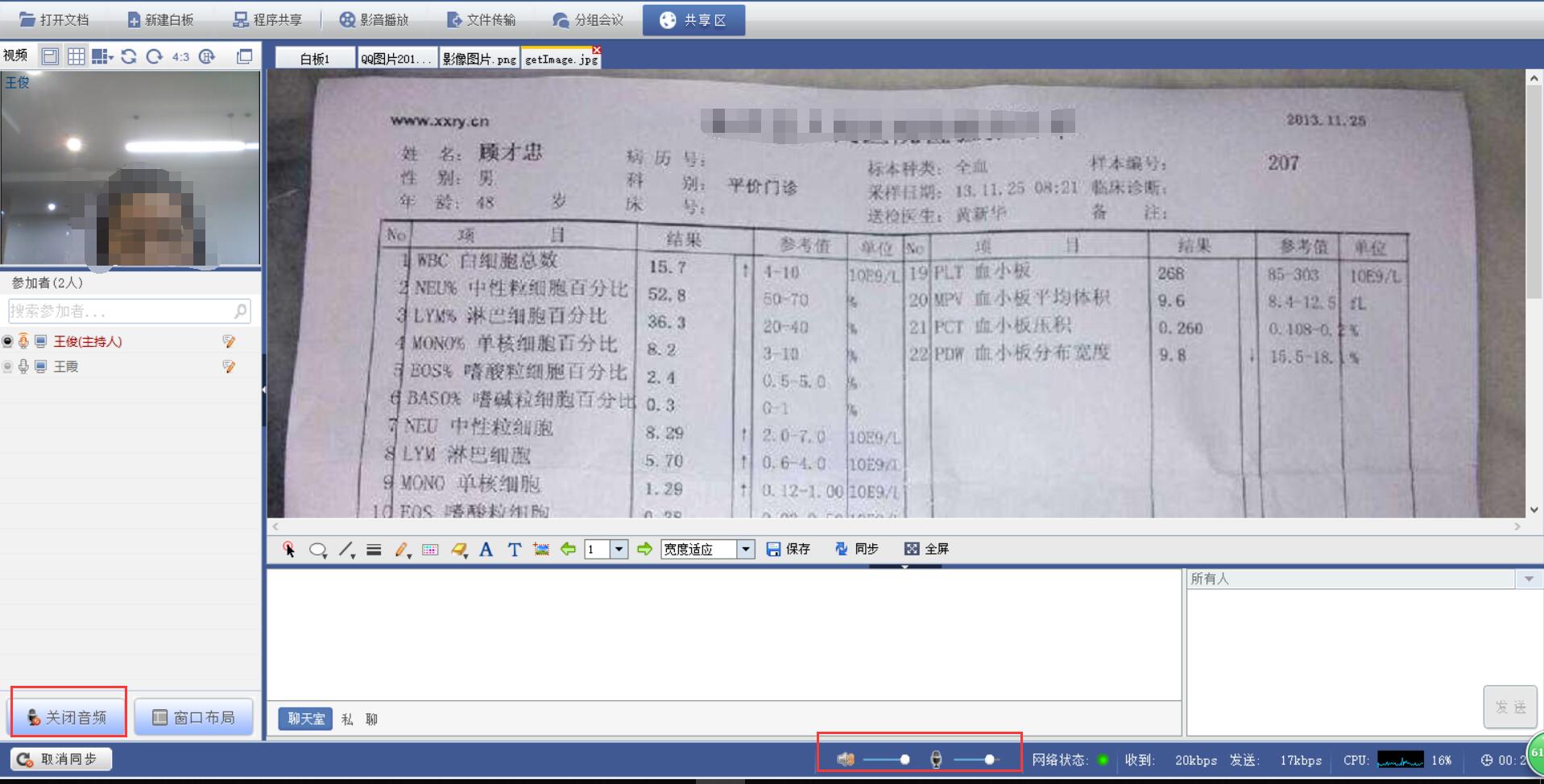Select the large letter A text tool
1544x784 pixels.
[486, 550]
